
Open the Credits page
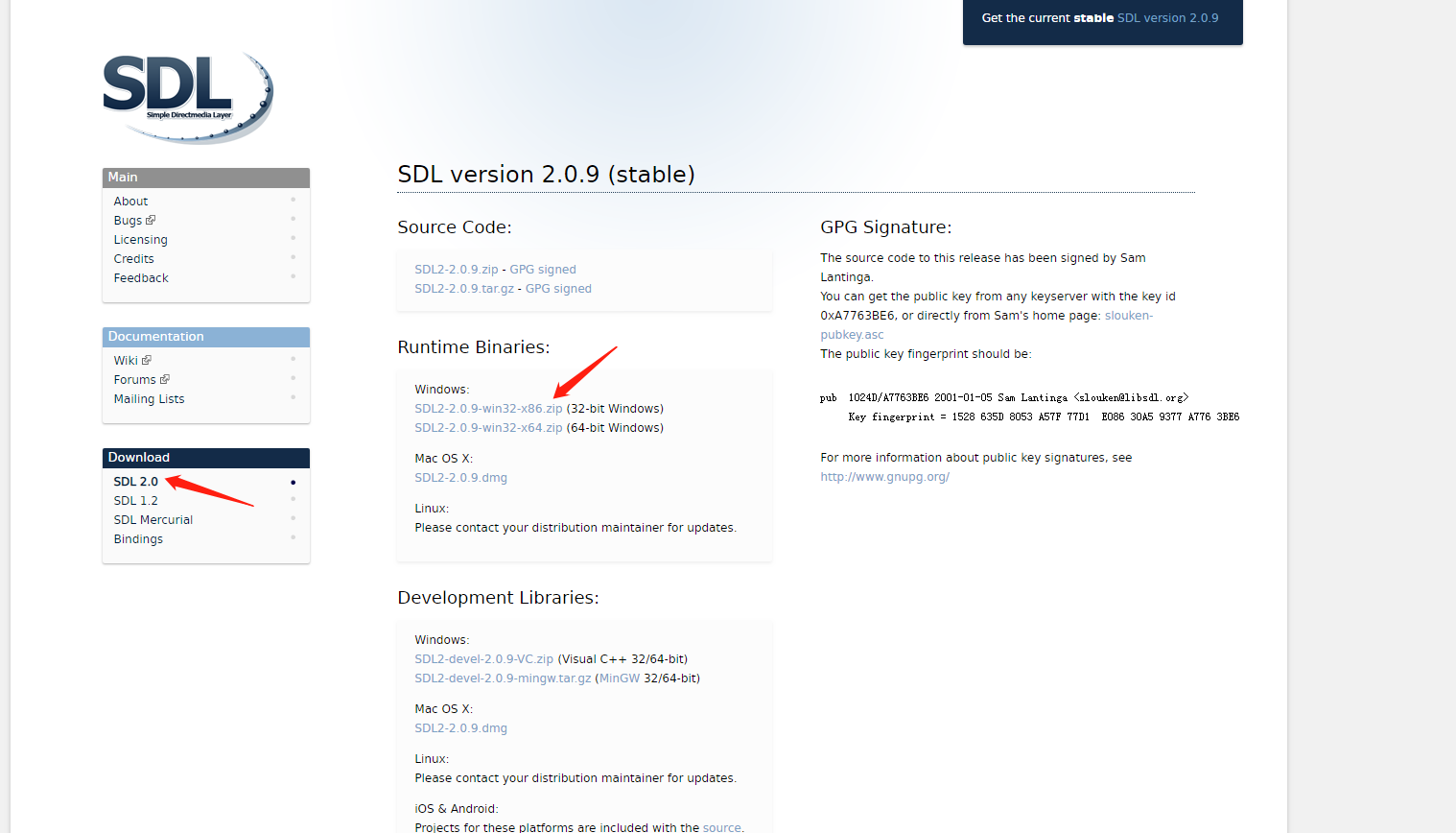click(x=133, y=259)
